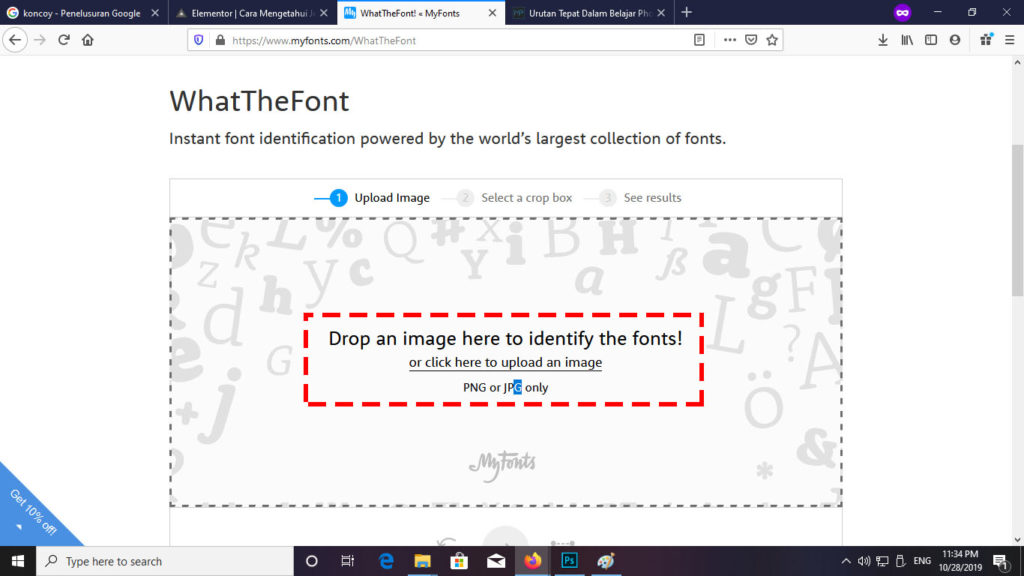This screenshot has height=576, width=1024.
Task: Click the Get 10% off corner banner
Action: point(31,513)
